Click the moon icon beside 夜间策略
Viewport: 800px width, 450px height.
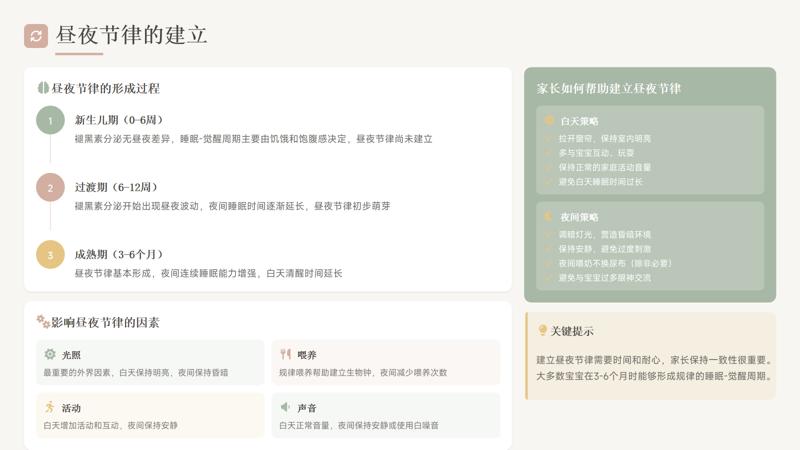(549, 216)
